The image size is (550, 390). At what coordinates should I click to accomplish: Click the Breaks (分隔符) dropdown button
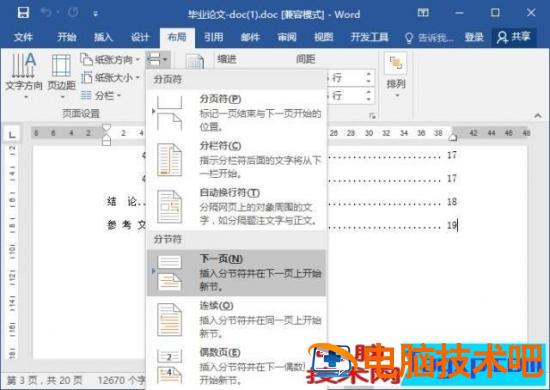158,60
